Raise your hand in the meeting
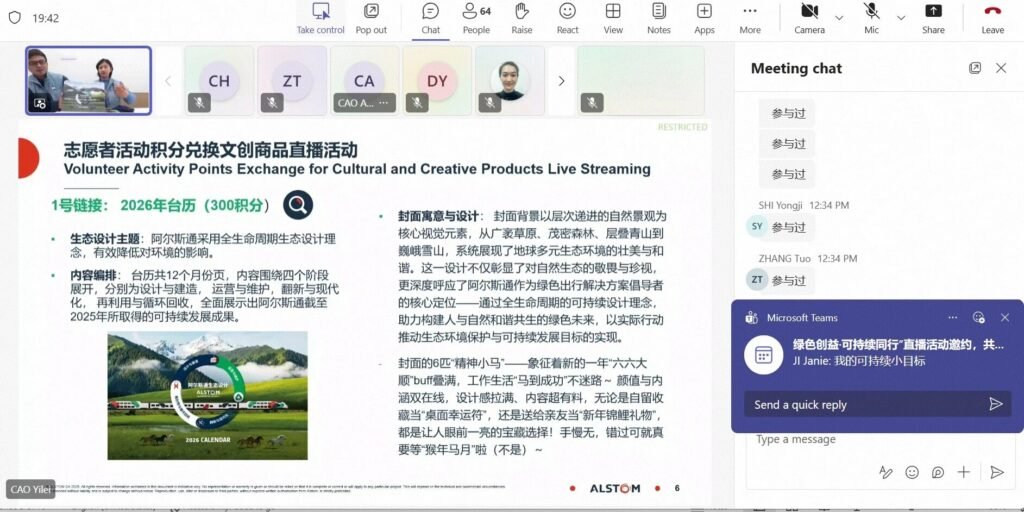Viewport: 1024px width, 512px height. tap(521, 17)
